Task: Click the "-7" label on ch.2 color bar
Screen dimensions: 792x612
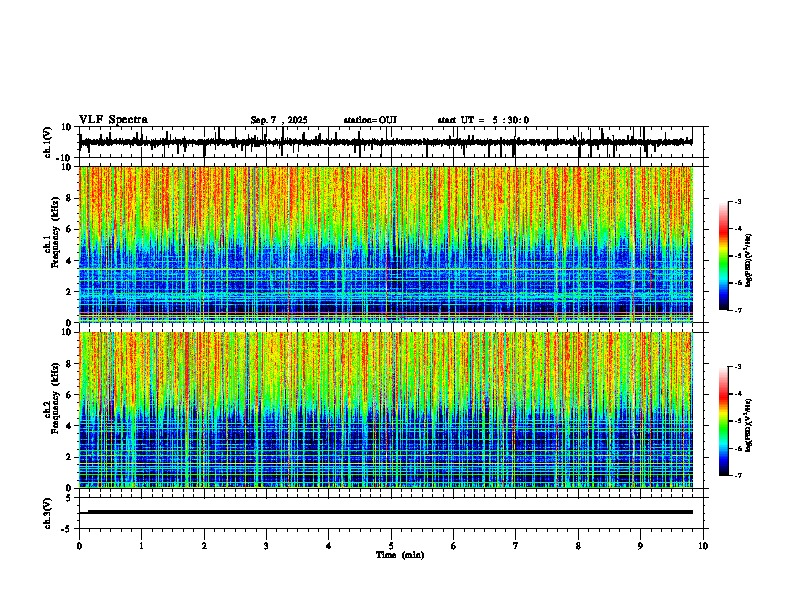Action: click(738, 476)
